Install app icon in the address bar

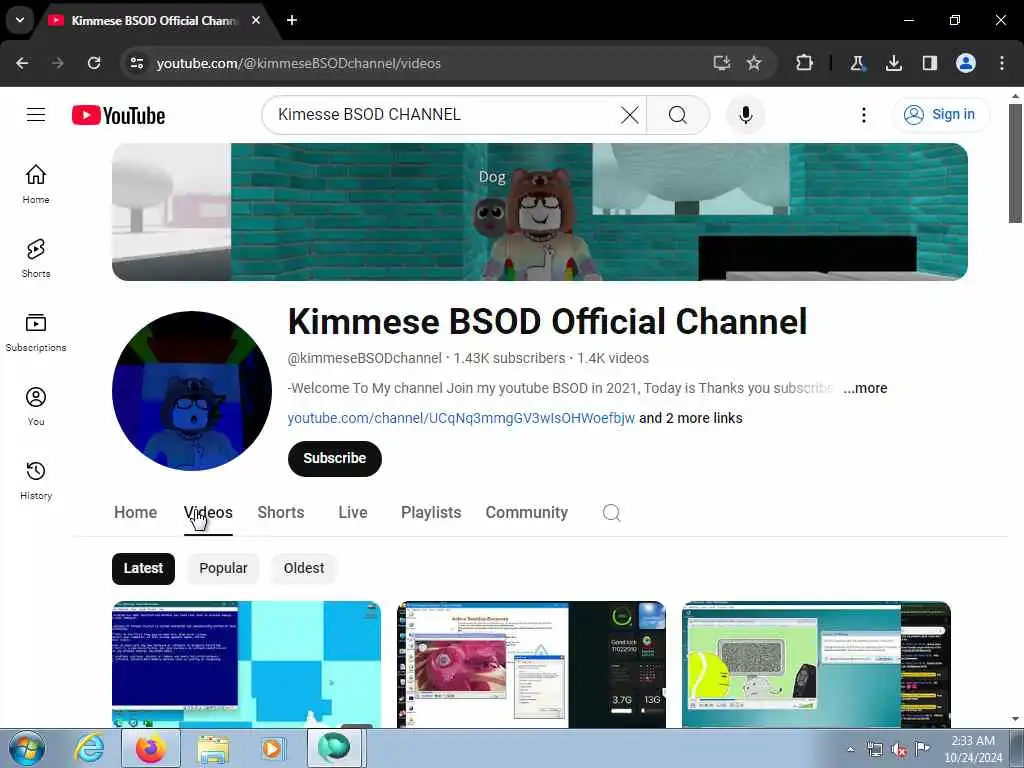coord(722,63)
